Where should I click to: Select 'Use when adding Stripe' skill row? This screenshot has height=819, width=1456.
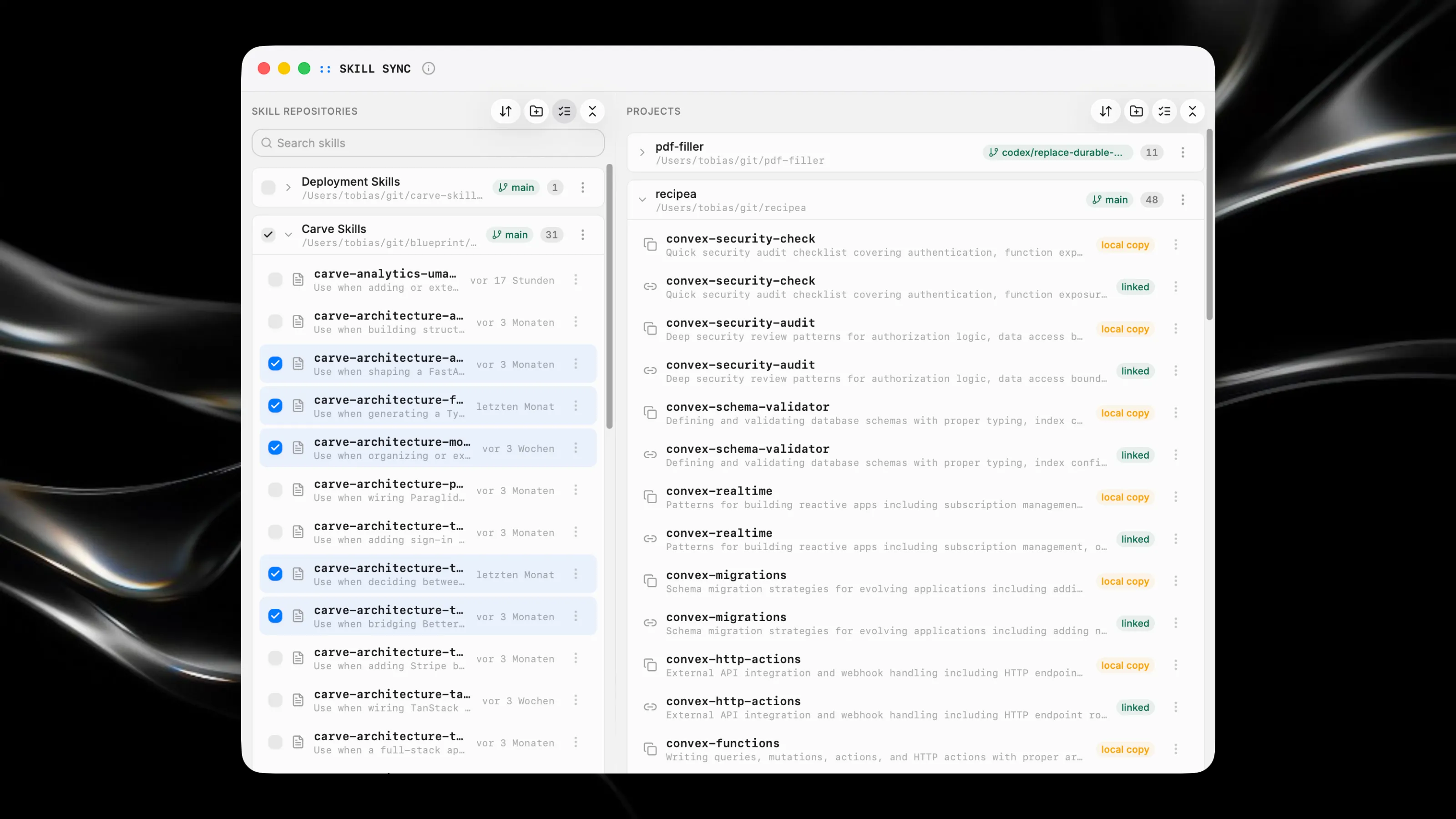pyautogui.click(x=428, y=658)
